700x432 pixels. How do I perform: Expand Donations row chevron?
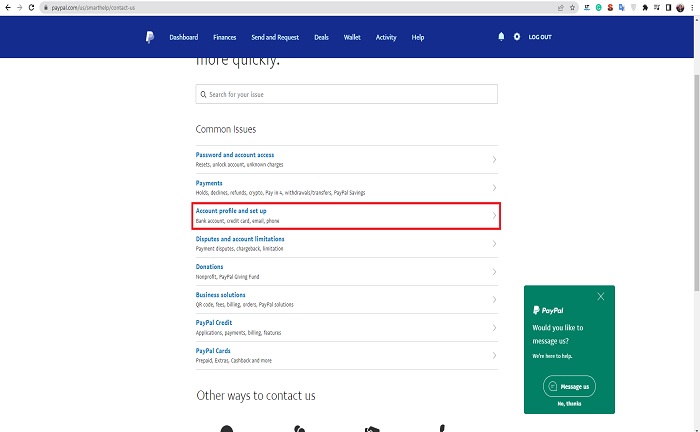tap(494, 271)
